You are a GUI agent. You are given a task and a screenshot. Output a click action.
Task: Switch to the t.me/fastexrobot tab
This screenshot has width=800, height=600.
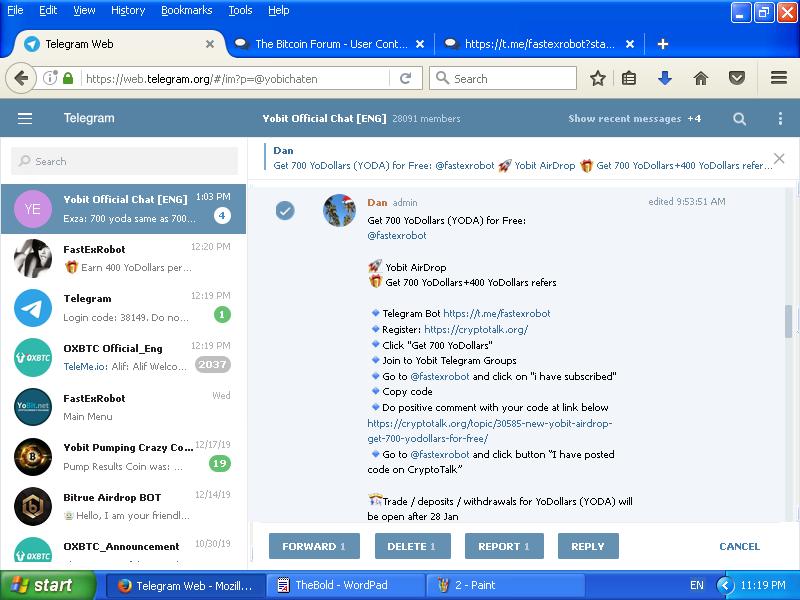click(x=539, y=44)
